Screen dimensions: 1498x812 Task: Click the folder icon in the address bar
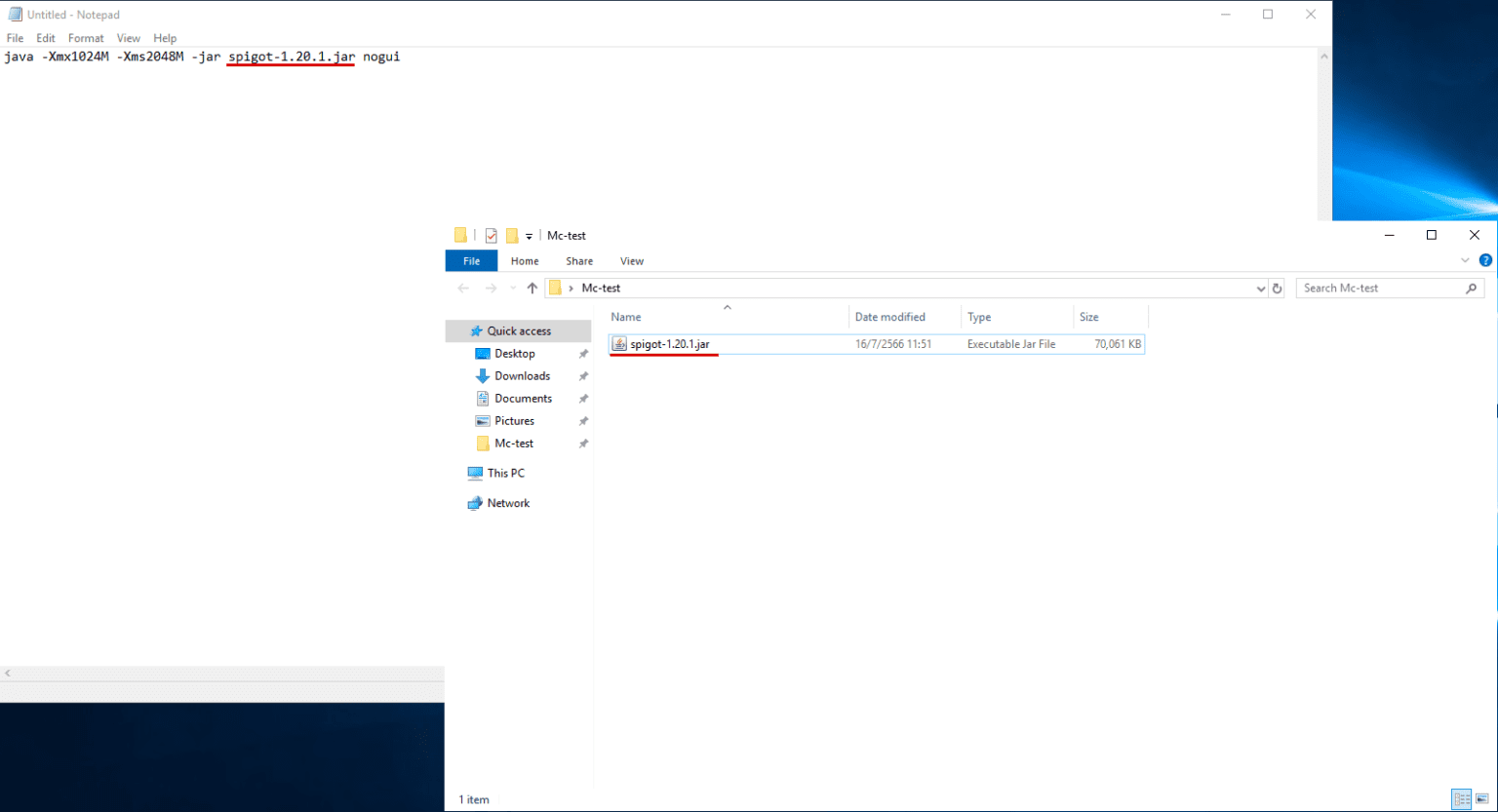coord(554,288)
